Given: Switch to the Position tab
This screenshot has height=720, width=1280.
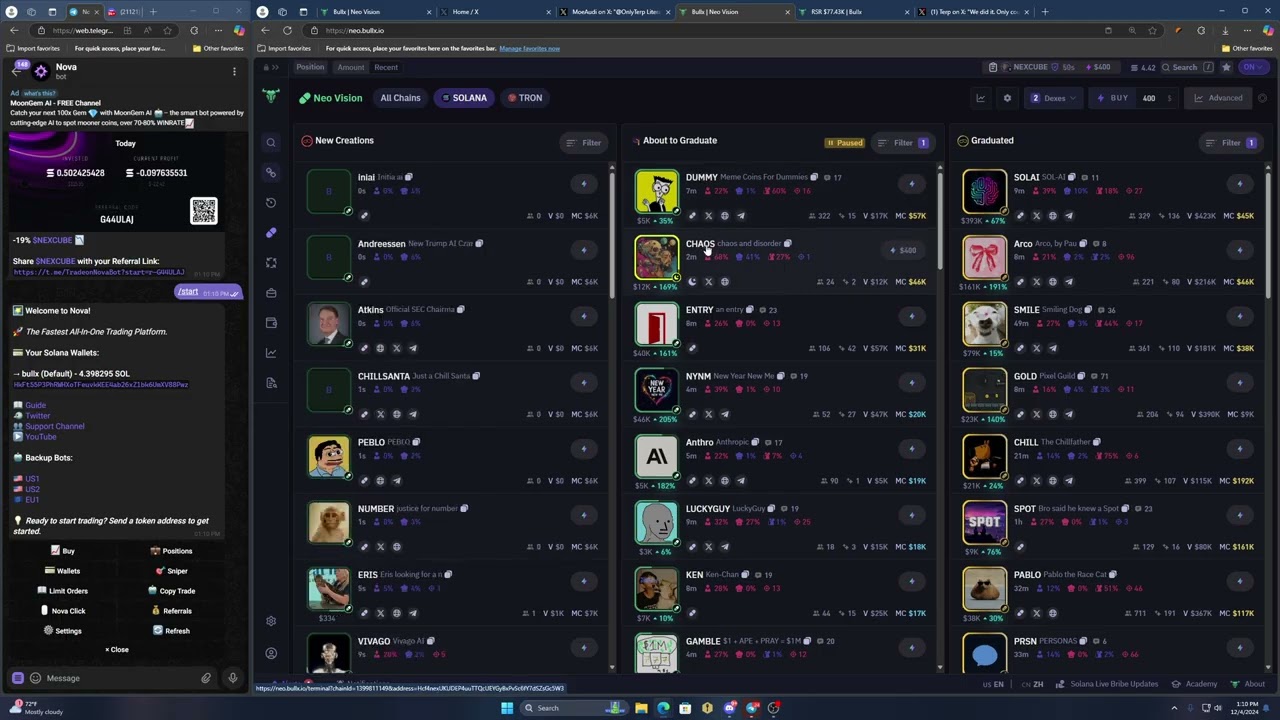Looking at the screenshot, I should point(310,67).
